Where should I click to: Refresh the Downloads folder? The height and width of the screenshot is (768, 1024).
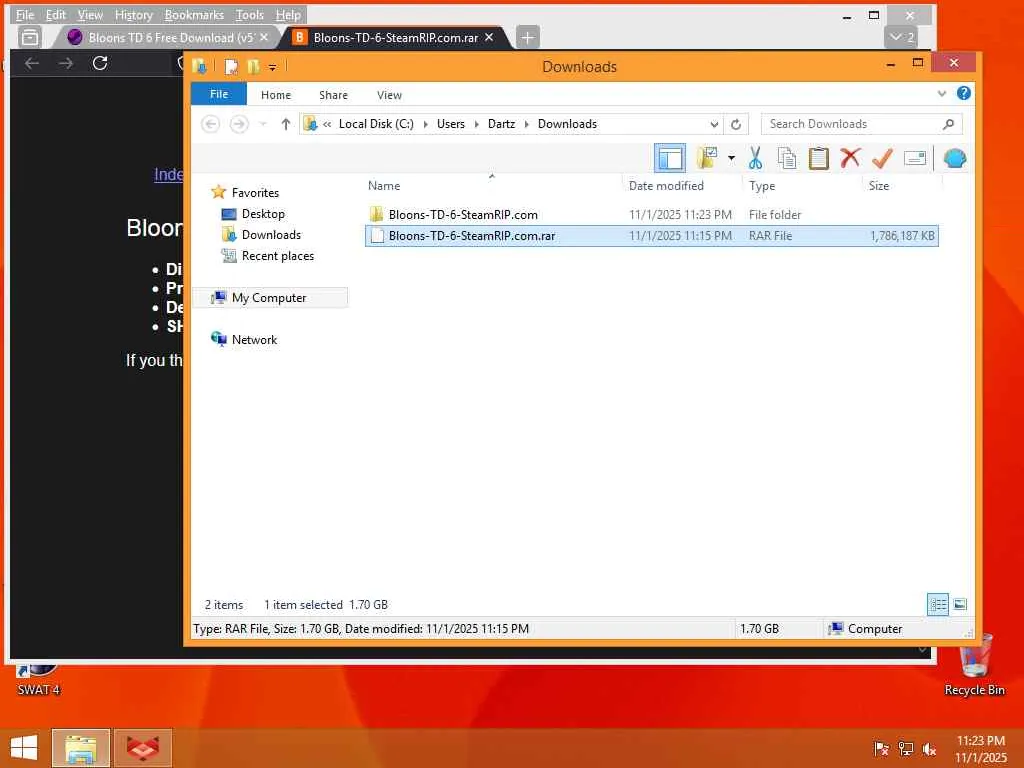point(736,124)
